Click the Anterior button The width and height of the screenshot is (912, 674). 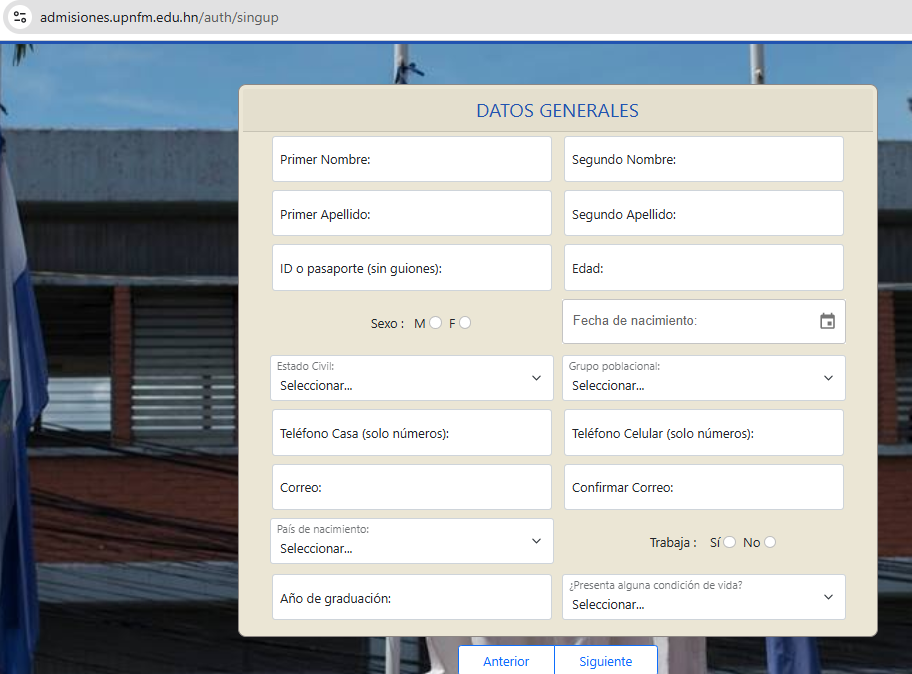506,661
